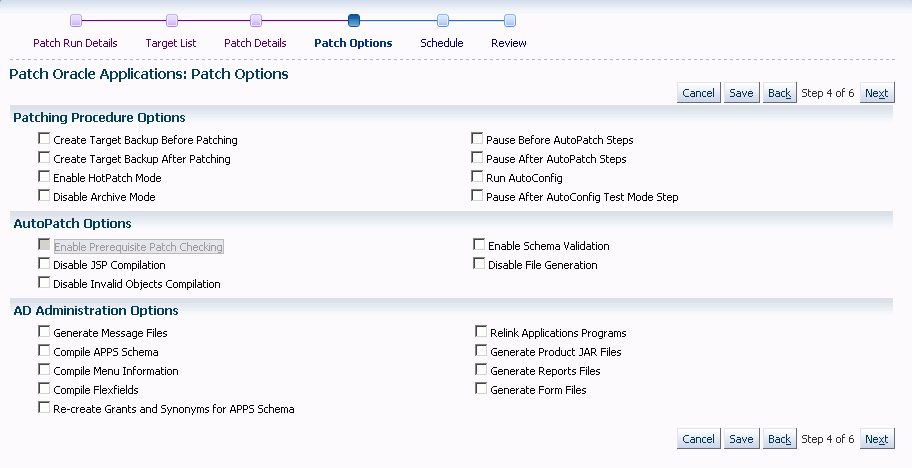Screen dimensions: 912x468
Task: Go to the Target List step label
Action: click(170, 43)
